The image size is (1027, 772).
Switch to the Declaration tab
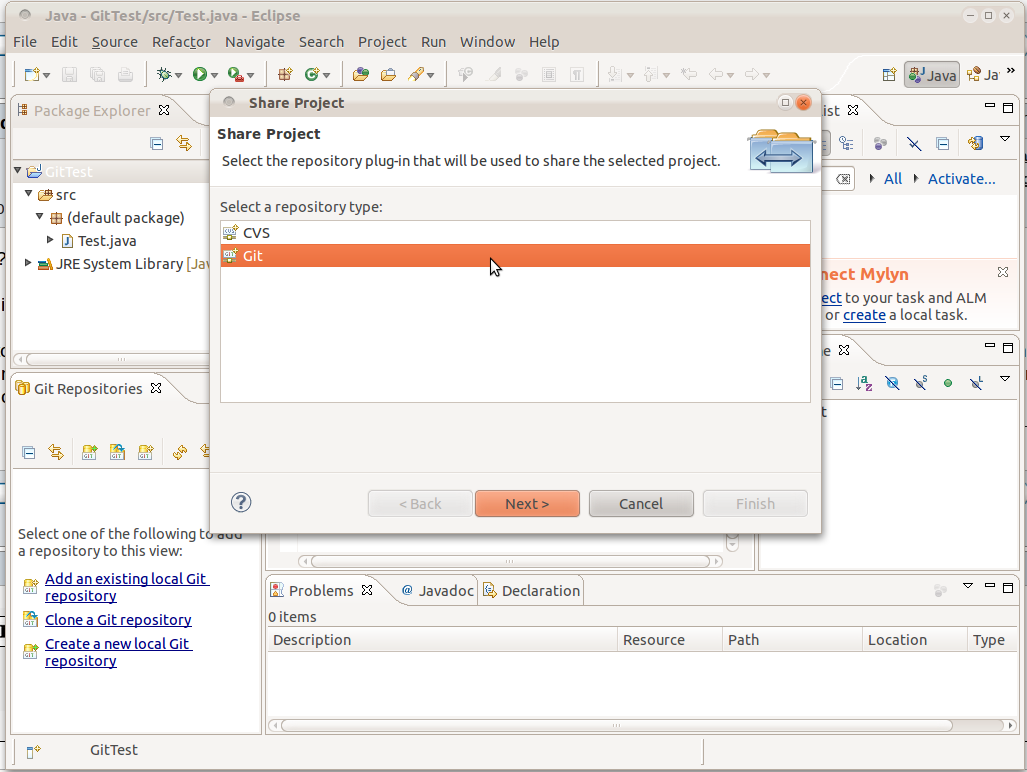click(531, 591)
